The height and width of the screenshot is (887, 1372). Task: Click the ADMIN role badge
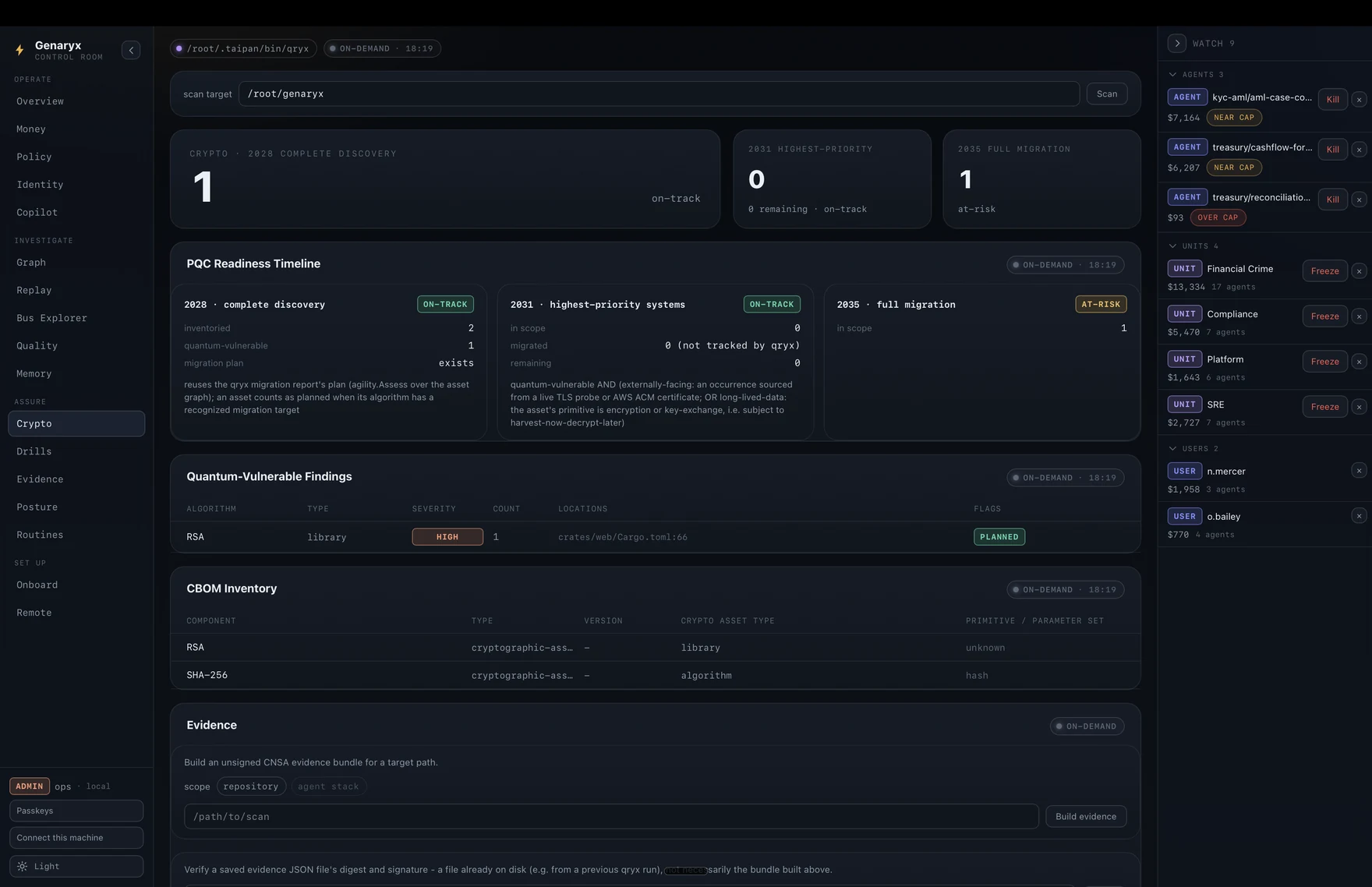pyautogui.click(x=30, y=786)
